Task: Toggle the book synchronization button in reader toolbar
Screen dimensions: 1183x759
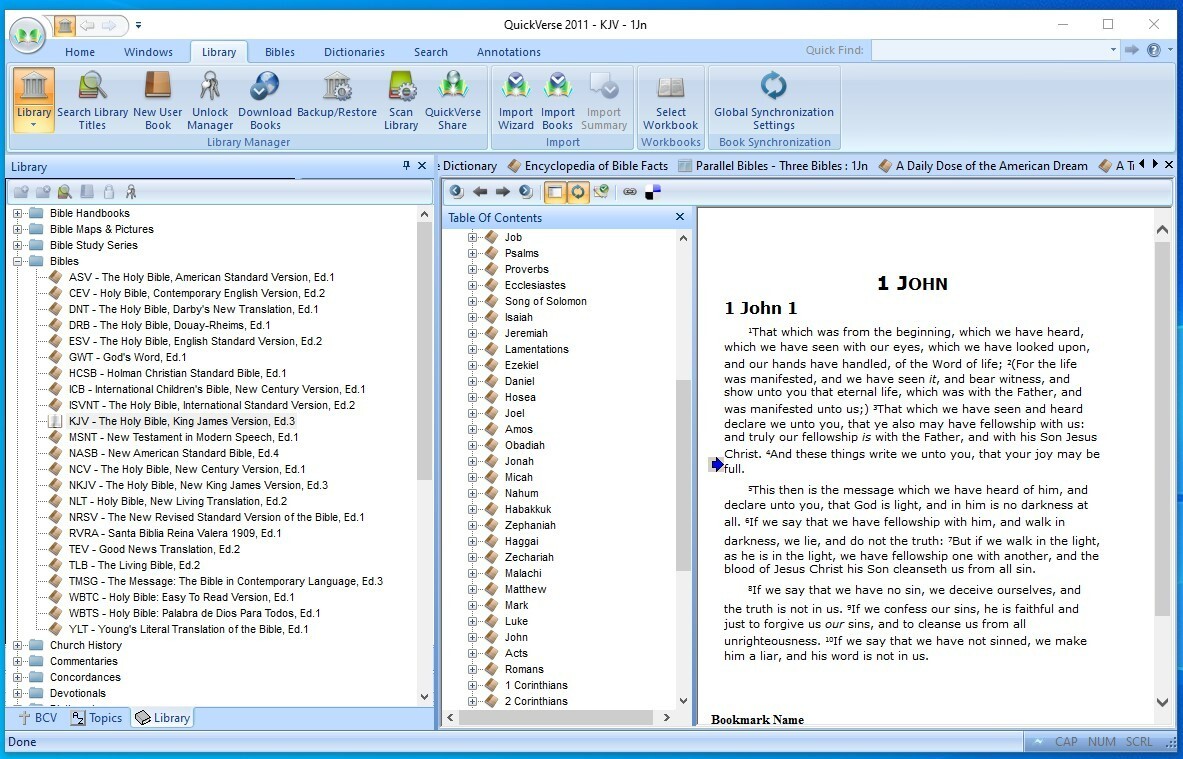Action: 578,192
